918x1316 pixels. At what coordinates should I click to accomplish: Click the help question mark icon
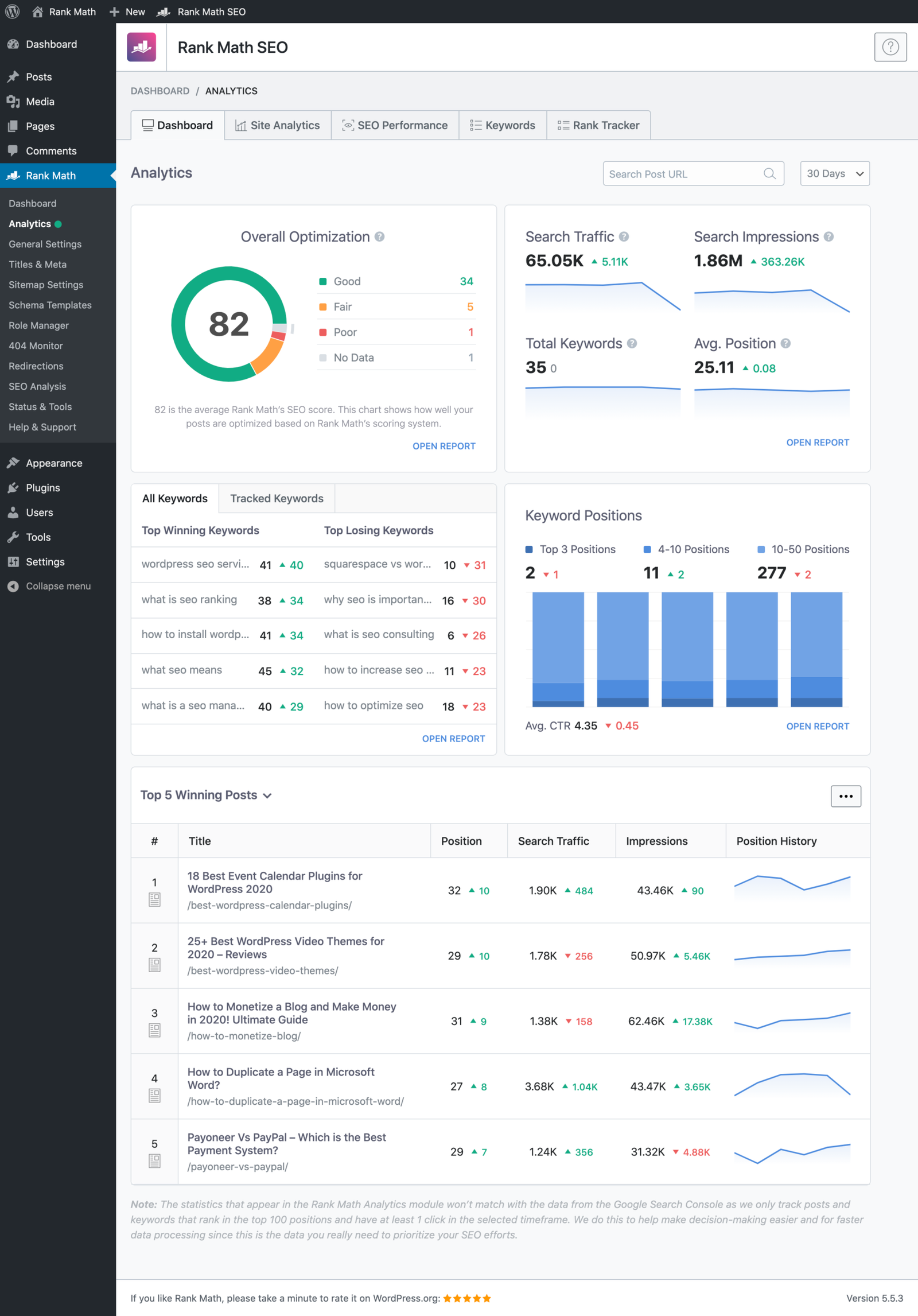coord(890,47)
